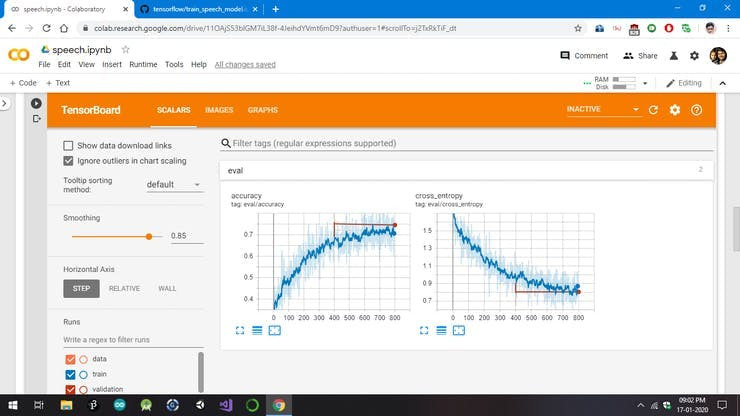Open File Explorer from taskbar

(x=66, y=405)
